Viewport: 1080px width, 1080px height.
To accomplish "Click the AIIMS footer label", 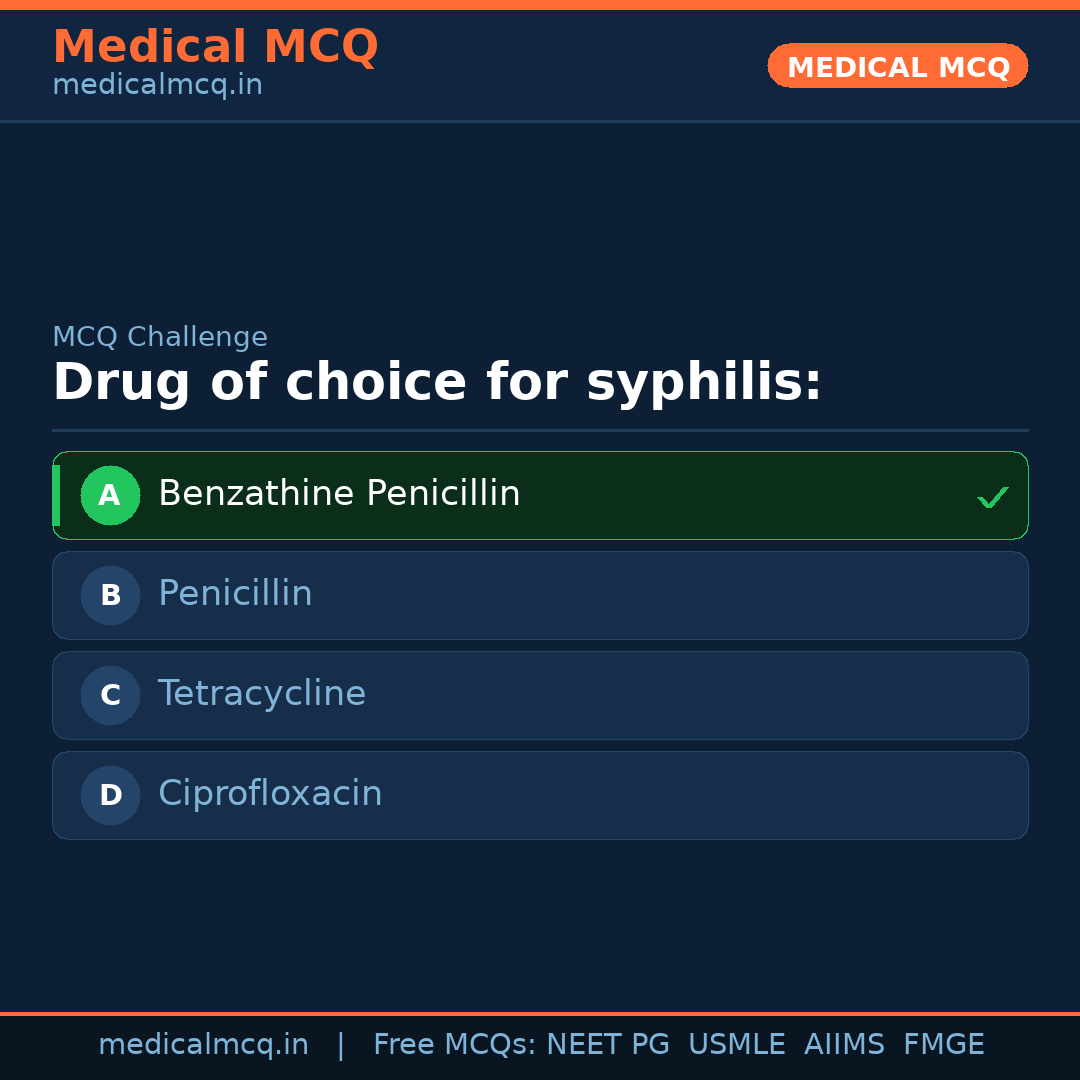I will coord(844,1045).
